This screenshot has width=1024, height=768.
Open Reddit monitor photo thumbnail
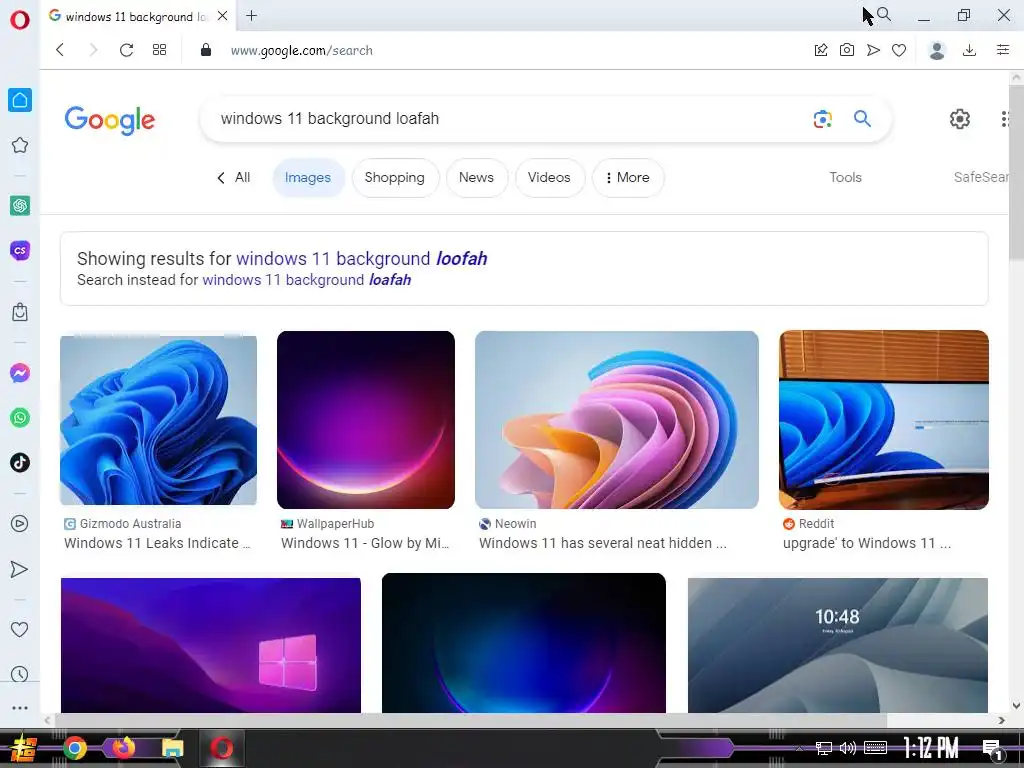[x=884, y=420]
